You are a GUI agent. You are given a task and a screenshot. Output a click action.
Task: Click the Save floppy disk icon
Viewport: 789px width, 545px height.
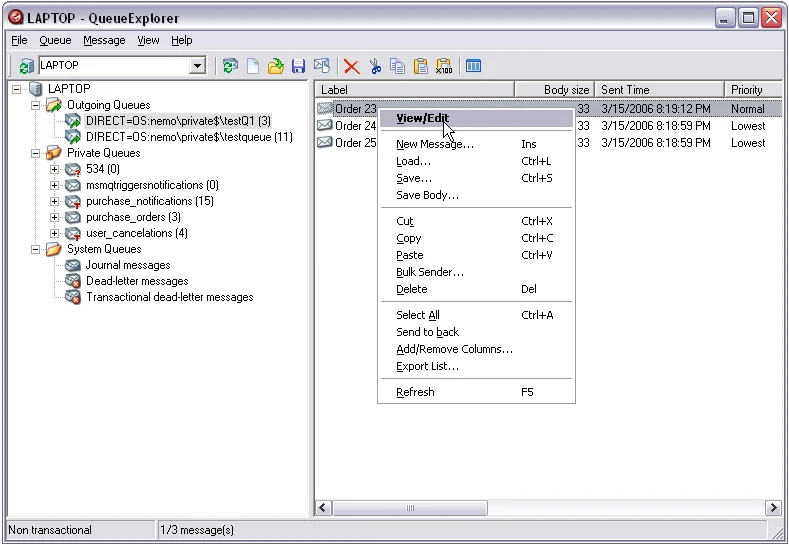pos(299,66)
